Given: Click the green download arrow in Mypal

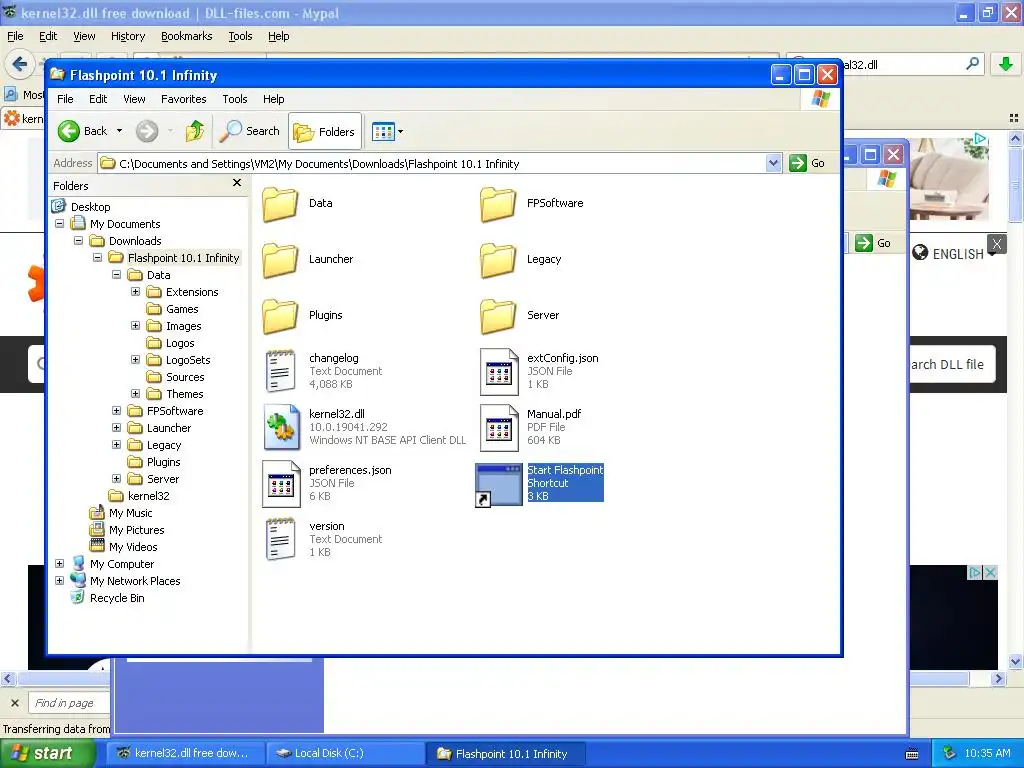Looking at the screenshot, I should pyautogui.click(x=1006, y=64).
